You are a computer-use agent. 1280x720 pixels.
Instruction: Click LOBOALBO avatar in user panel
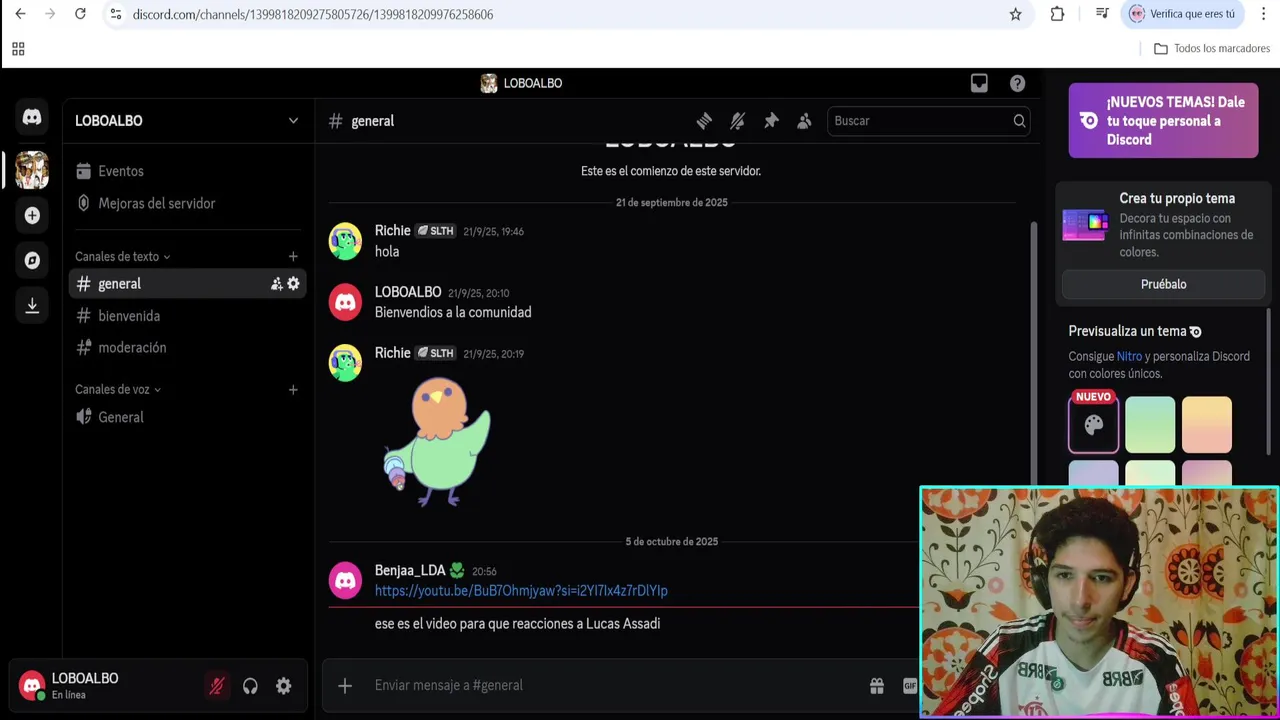click(32, 686)
